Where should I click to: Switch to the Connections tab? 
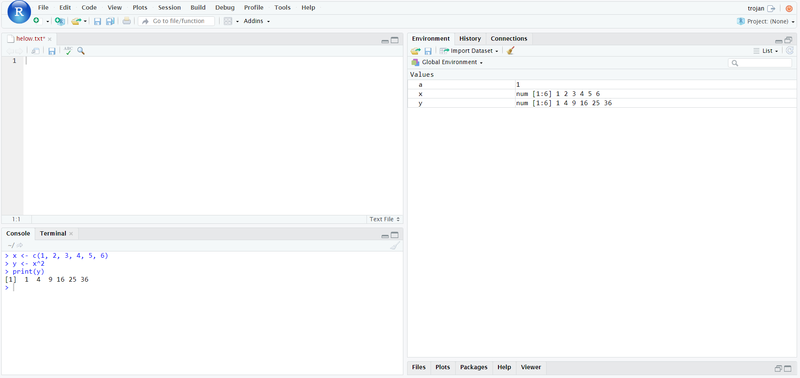coord(509,38)
